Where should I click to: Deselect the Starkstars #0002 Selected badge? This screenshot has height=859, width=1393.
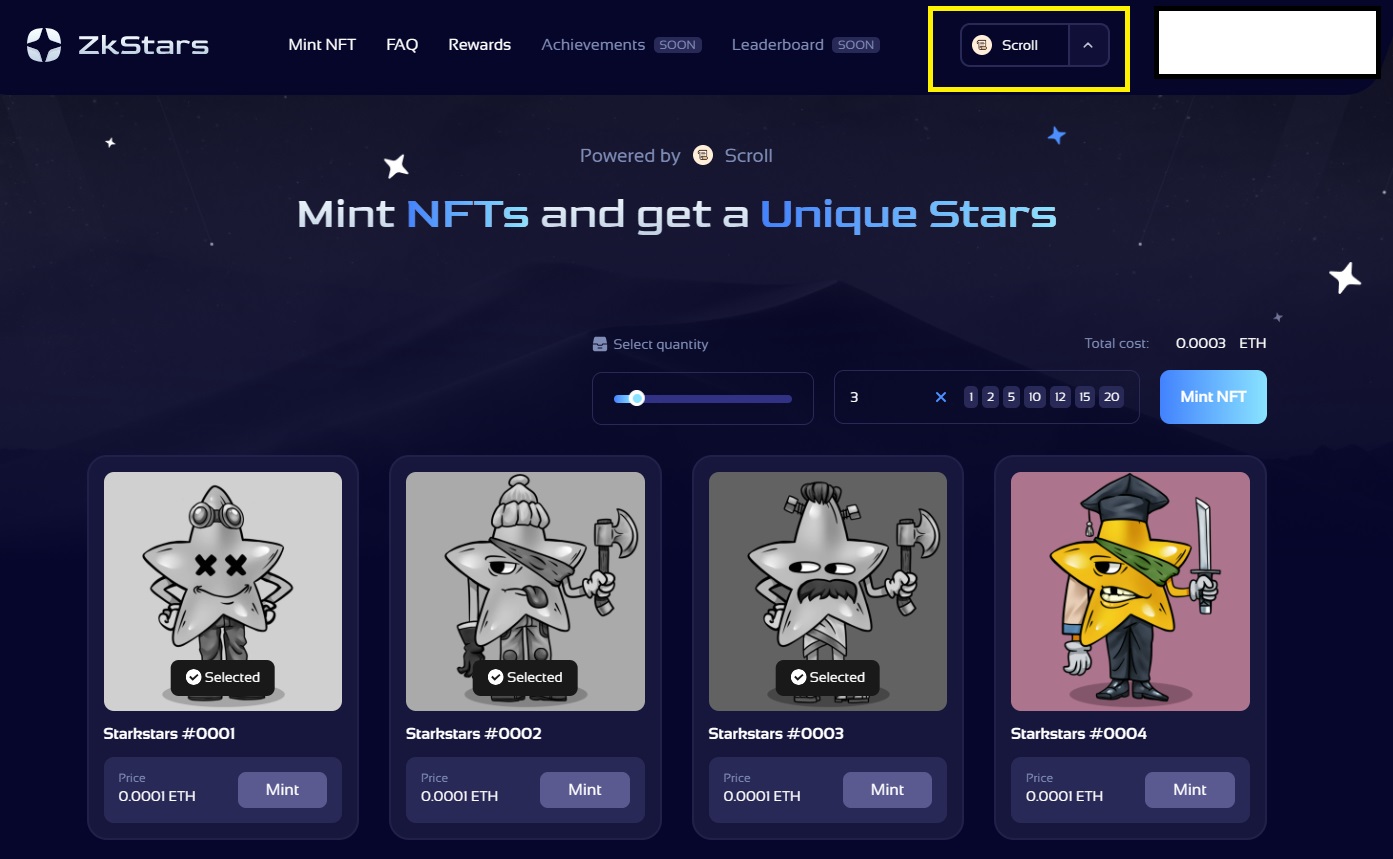tap(525, 677)
